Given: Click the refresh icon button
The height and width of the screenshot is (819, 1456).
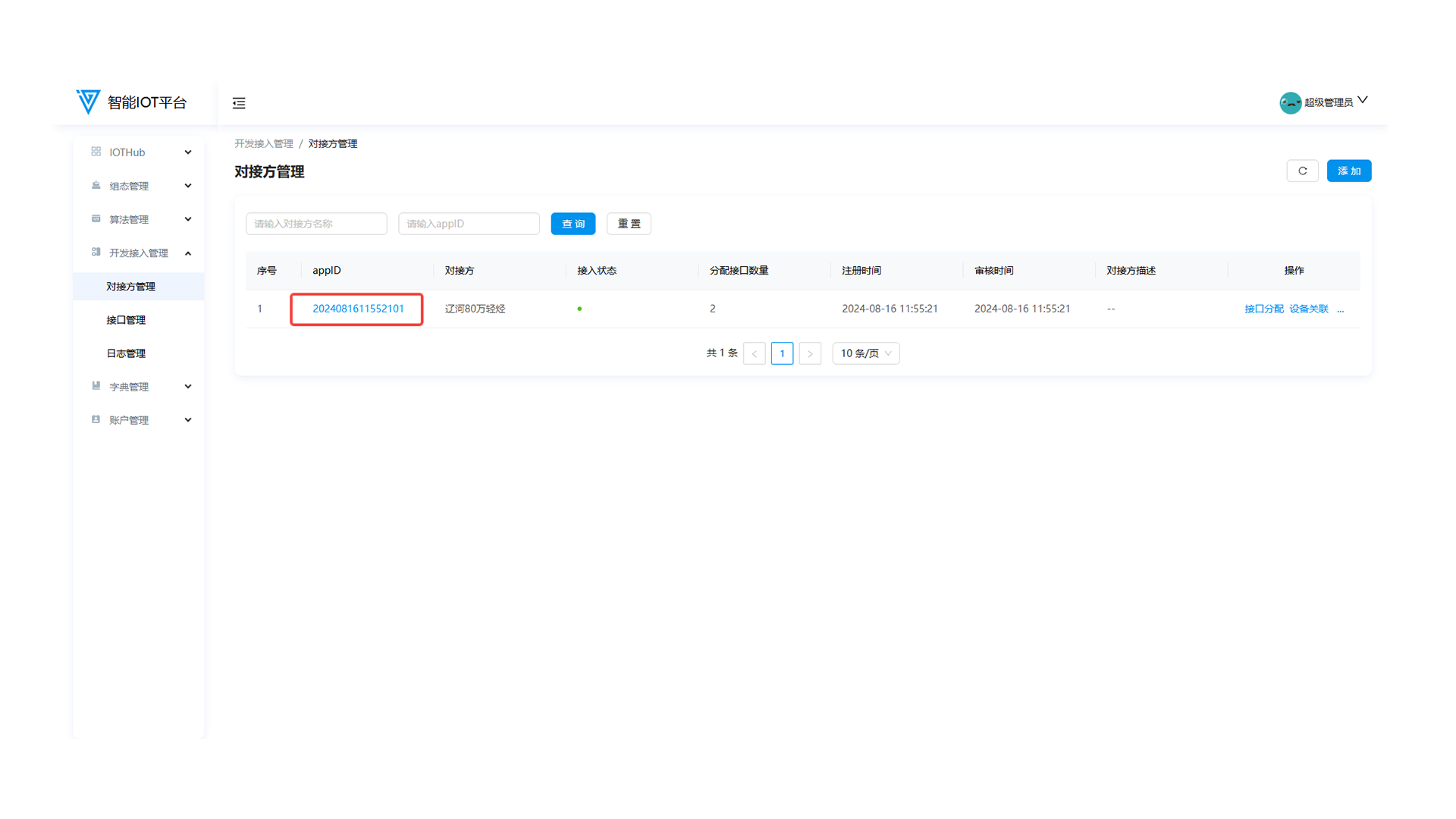Looking at the screenshot, I should 1302,171.
